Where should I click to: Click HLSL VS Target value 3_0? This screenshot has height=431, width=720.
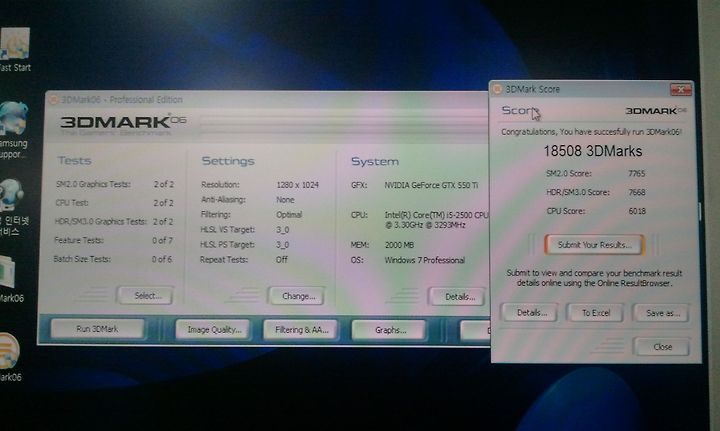pyautogui.click(x=282, y=229)
